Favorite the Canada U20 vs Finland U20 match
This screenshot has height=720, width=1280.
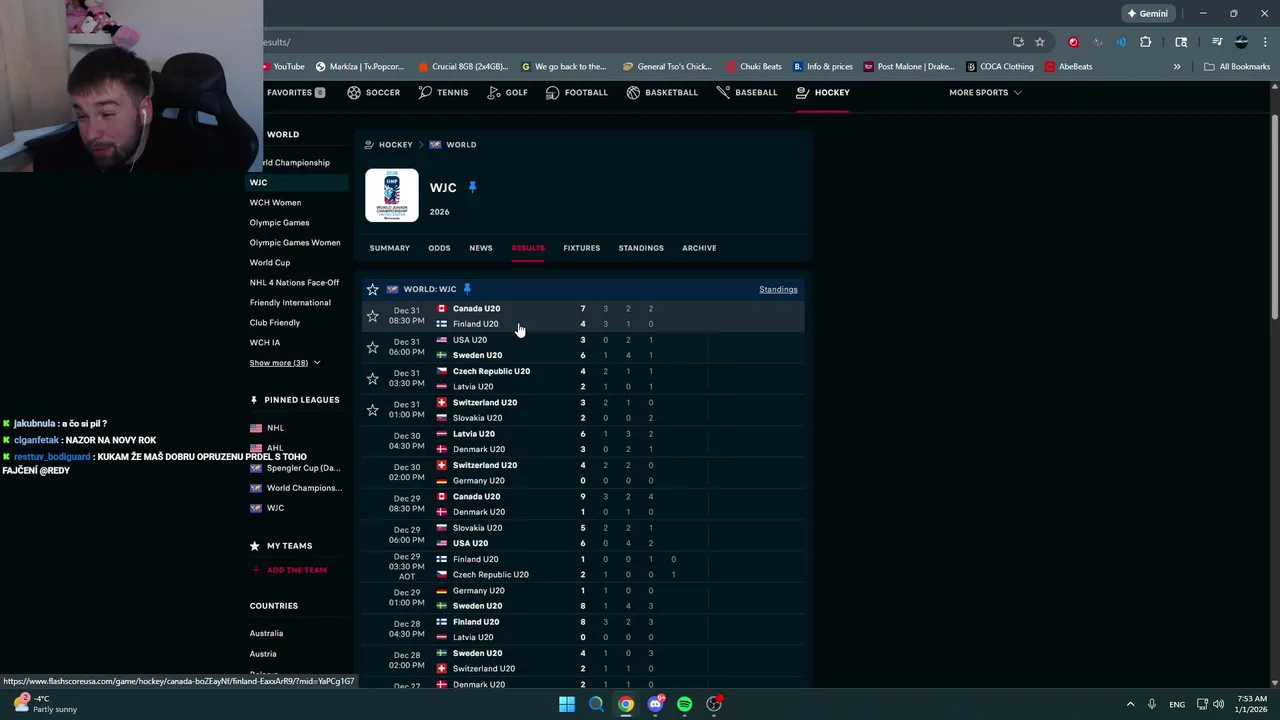[x=372, y=316]
